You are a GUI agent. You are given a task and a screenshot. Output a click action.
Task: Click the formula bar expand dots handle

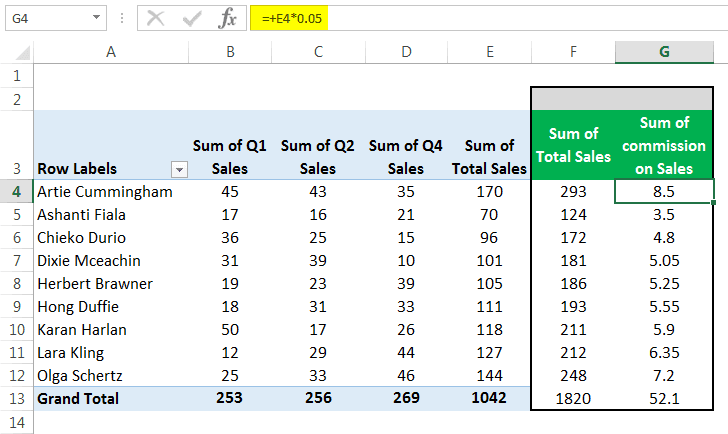[x=122, y=18]
